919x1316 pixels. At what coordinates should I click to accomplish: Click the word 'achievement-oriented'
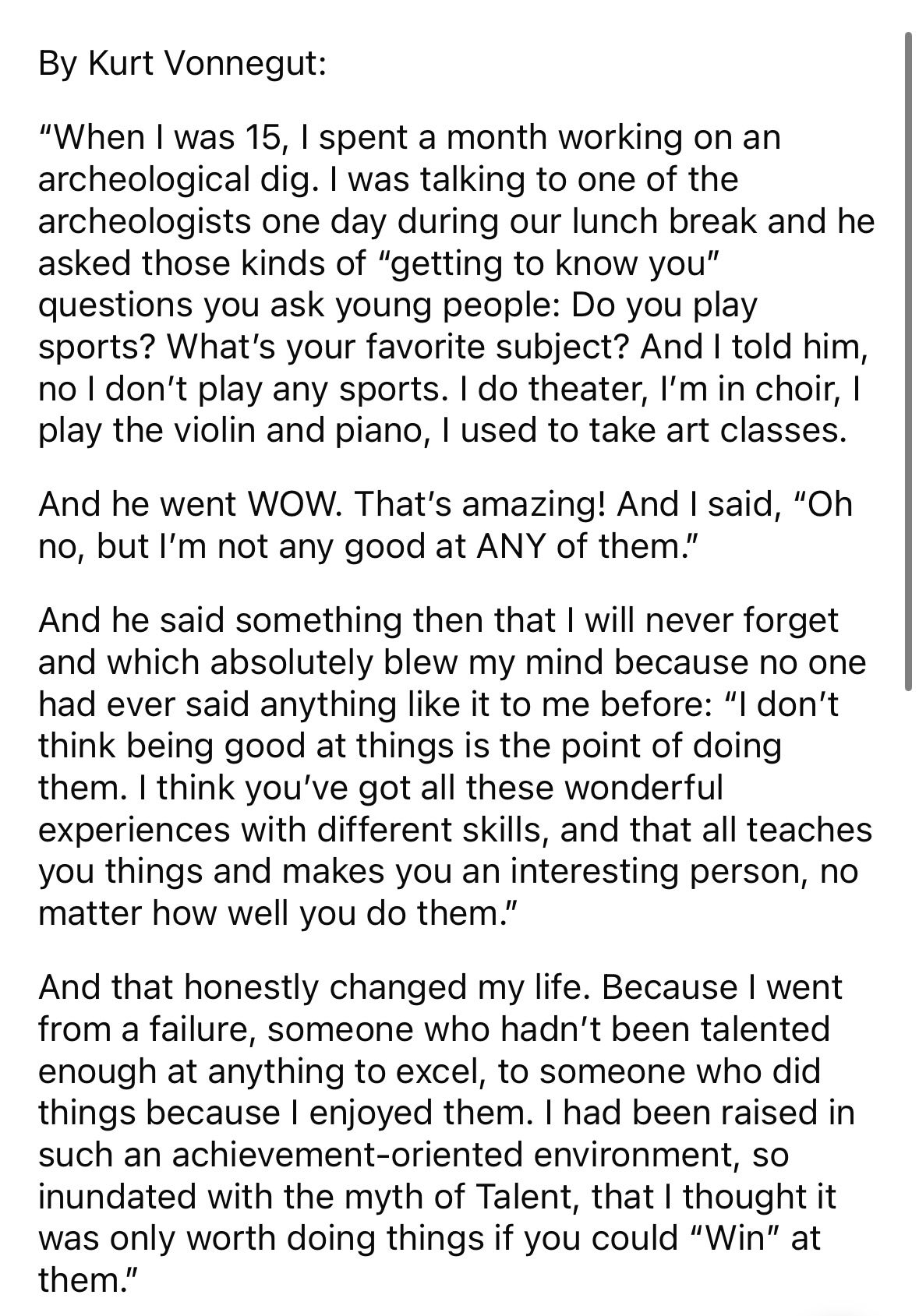346,1155
